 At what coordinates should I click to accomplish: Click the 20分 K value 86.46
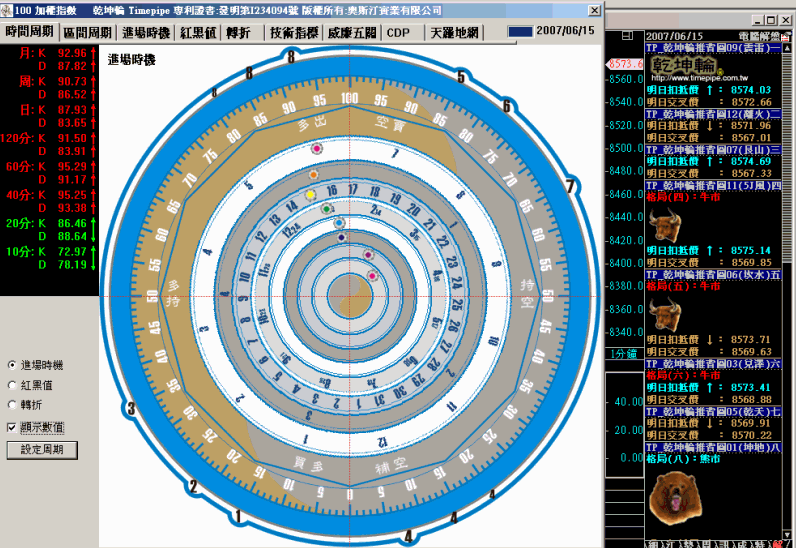click(x=72, y=223)
